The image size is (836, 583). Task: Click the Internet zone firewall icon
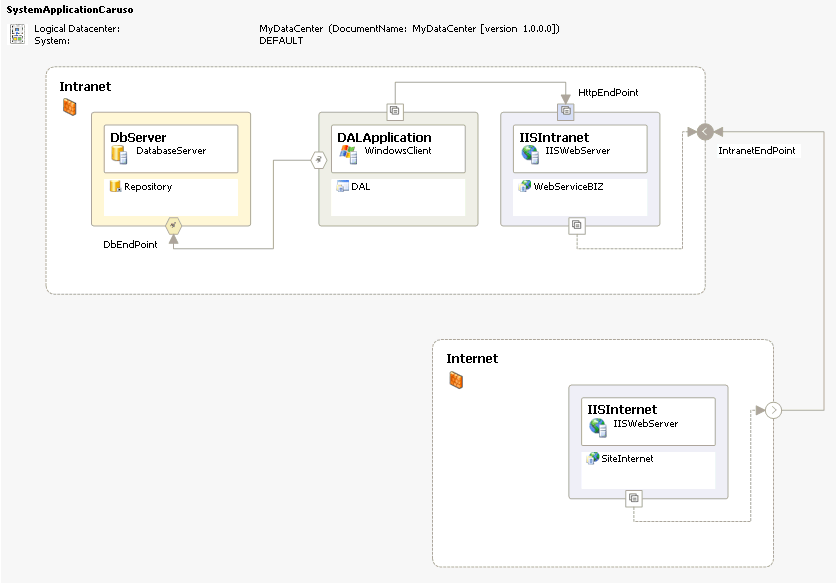click(456, 380)
